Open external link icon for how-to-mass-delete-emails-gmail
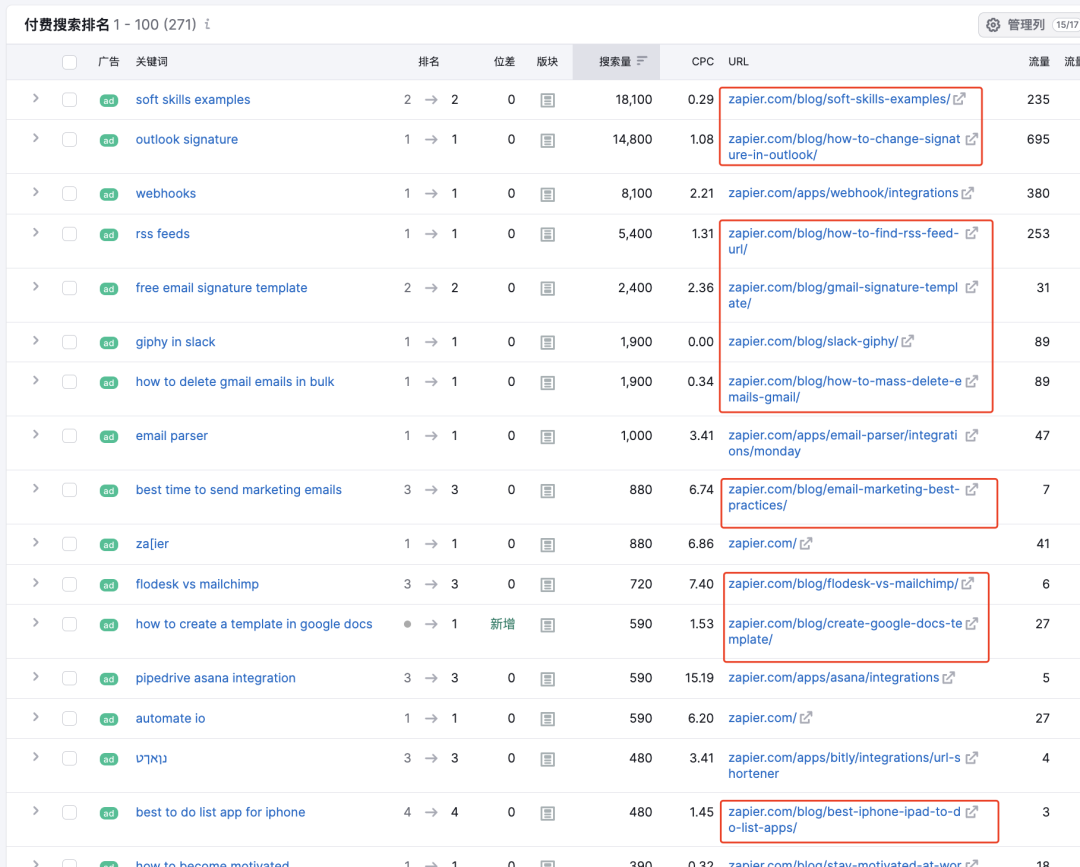The image size is (1080, 867). pos(971,382)
